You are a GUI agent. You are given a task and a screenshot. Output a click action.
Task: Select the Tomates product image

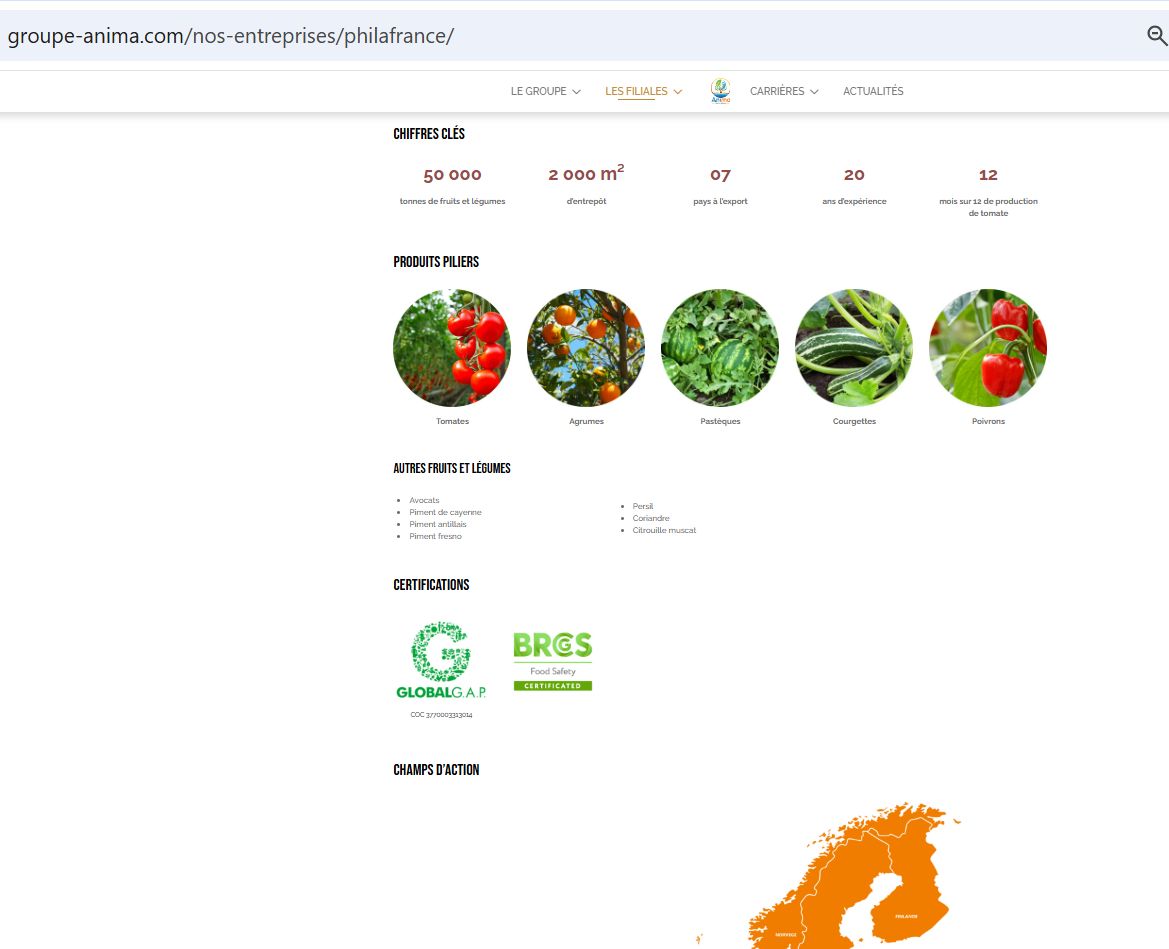[x=452, y=347]
